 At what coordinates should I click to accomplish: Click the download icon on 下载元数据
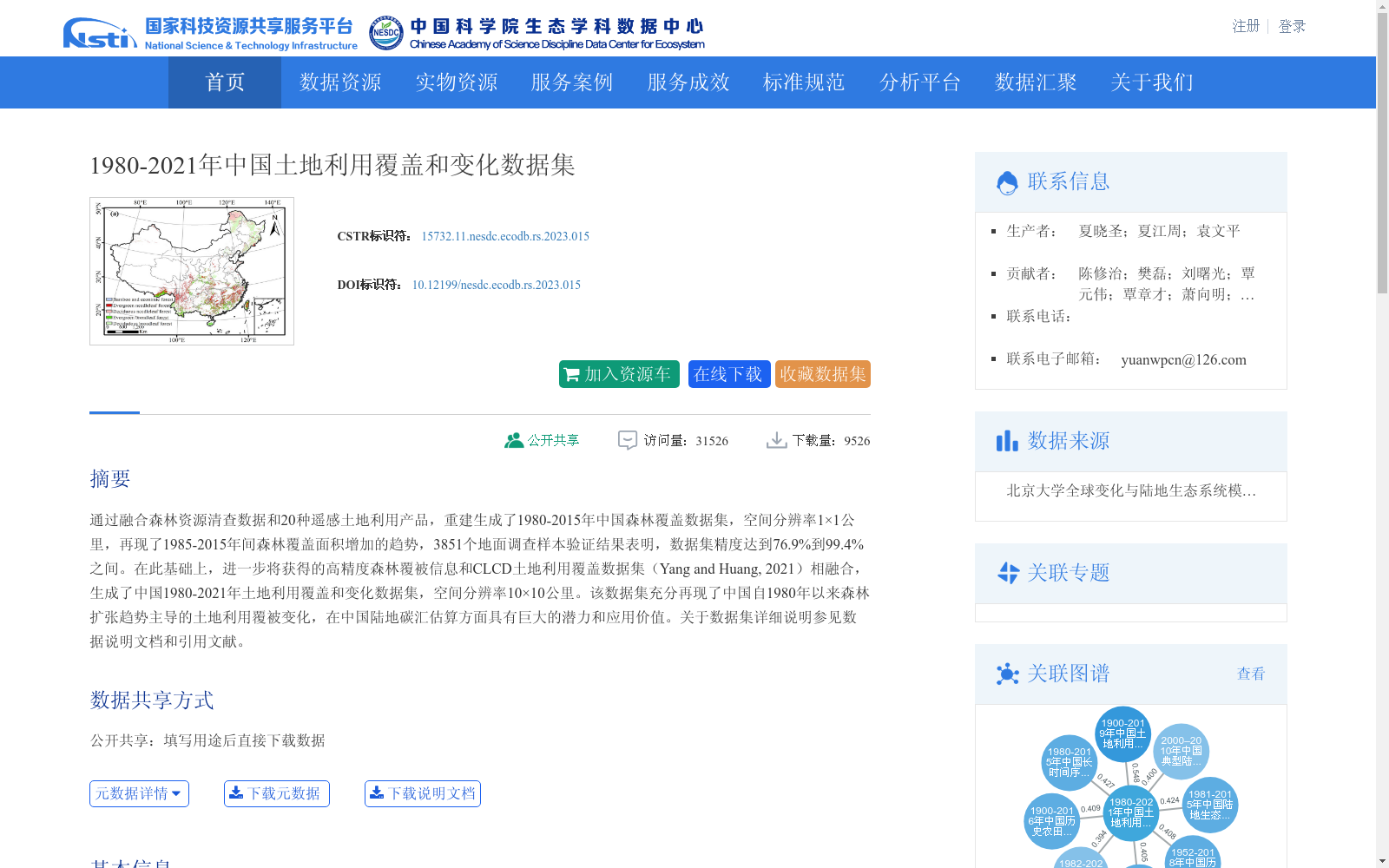pos(236,792)
